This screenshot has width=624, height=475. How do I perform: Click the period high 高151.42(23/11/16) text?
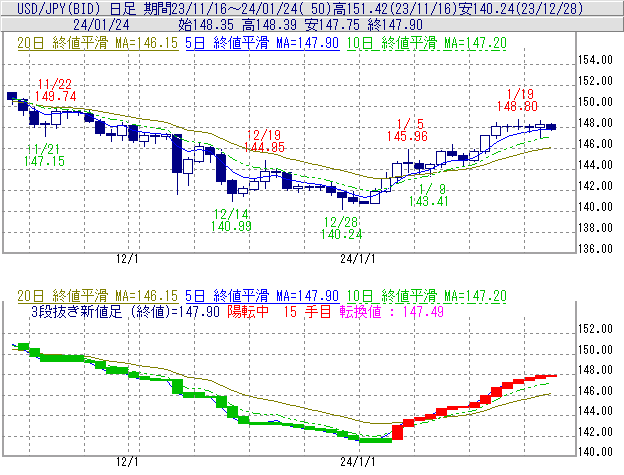tap(395, 8)
